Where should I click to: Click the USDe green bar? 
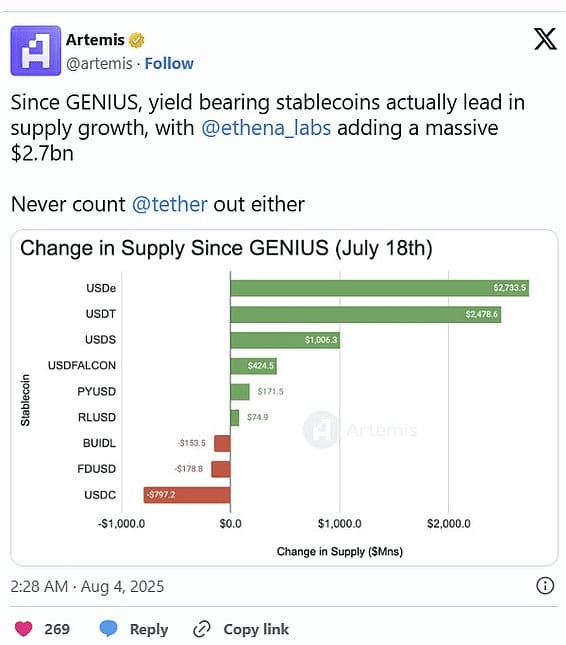click(380, 288)
